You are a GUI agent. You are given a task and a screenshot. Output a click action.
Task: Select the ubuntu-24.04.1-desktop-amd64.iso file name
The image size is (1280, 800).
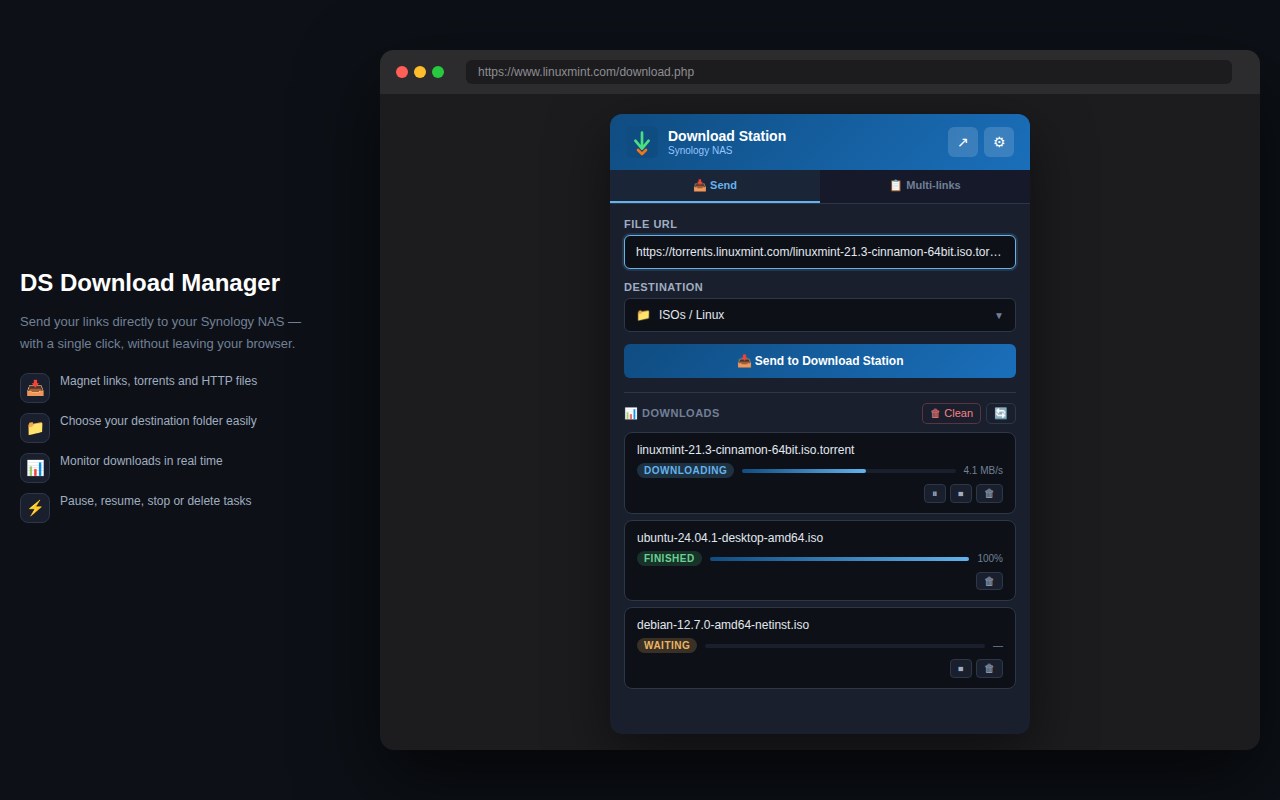[730, 538]
